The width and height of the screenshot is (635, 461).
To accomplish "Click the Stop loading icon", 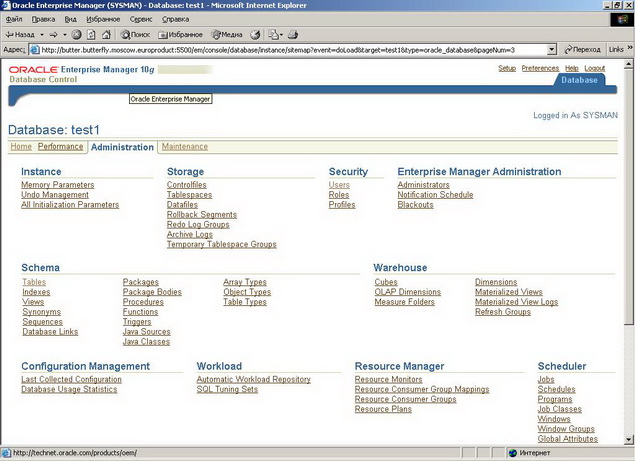I will 77,35.
